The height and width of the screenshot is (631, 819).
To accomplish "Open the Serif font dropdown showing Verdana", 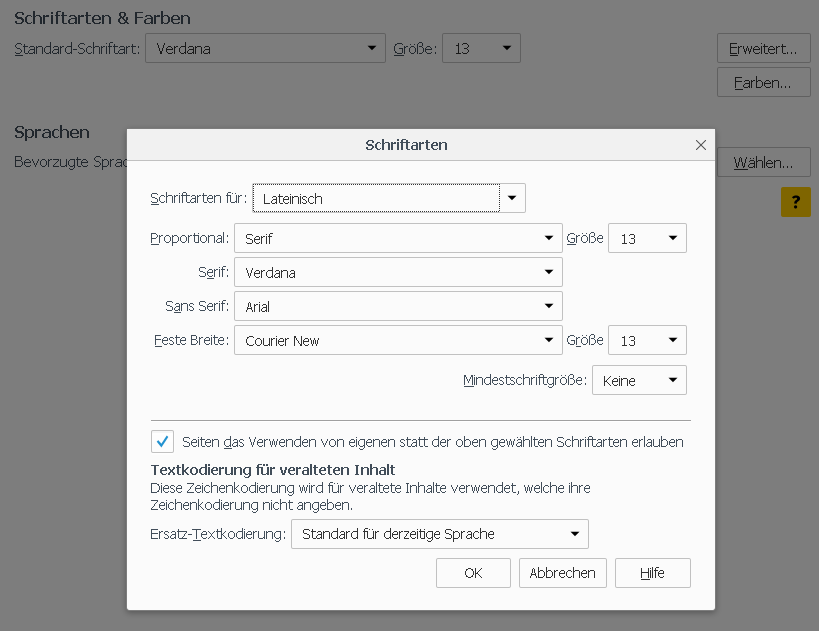I will click(x=397, y=272).
